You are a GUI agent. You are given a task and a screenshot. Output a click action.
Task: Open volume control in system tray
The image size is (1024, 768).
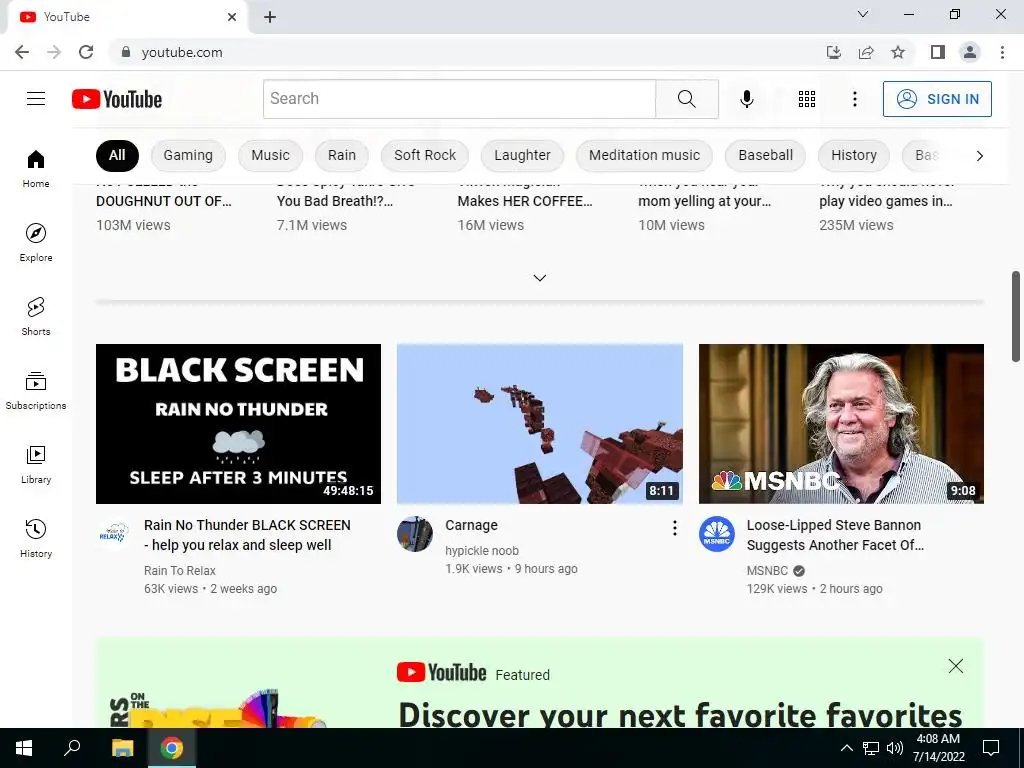[895, 748]
